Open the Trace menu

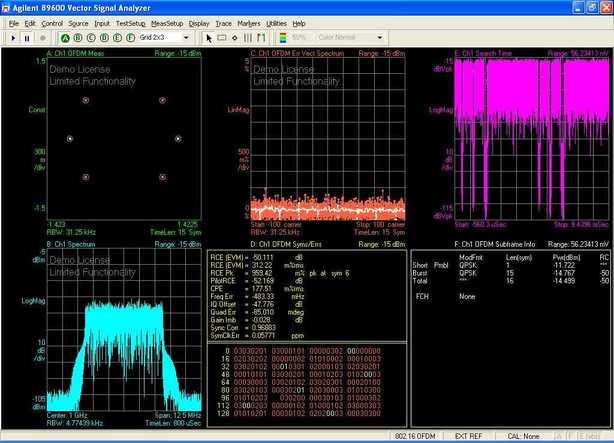pyautogui.click(x=224, y=24)
